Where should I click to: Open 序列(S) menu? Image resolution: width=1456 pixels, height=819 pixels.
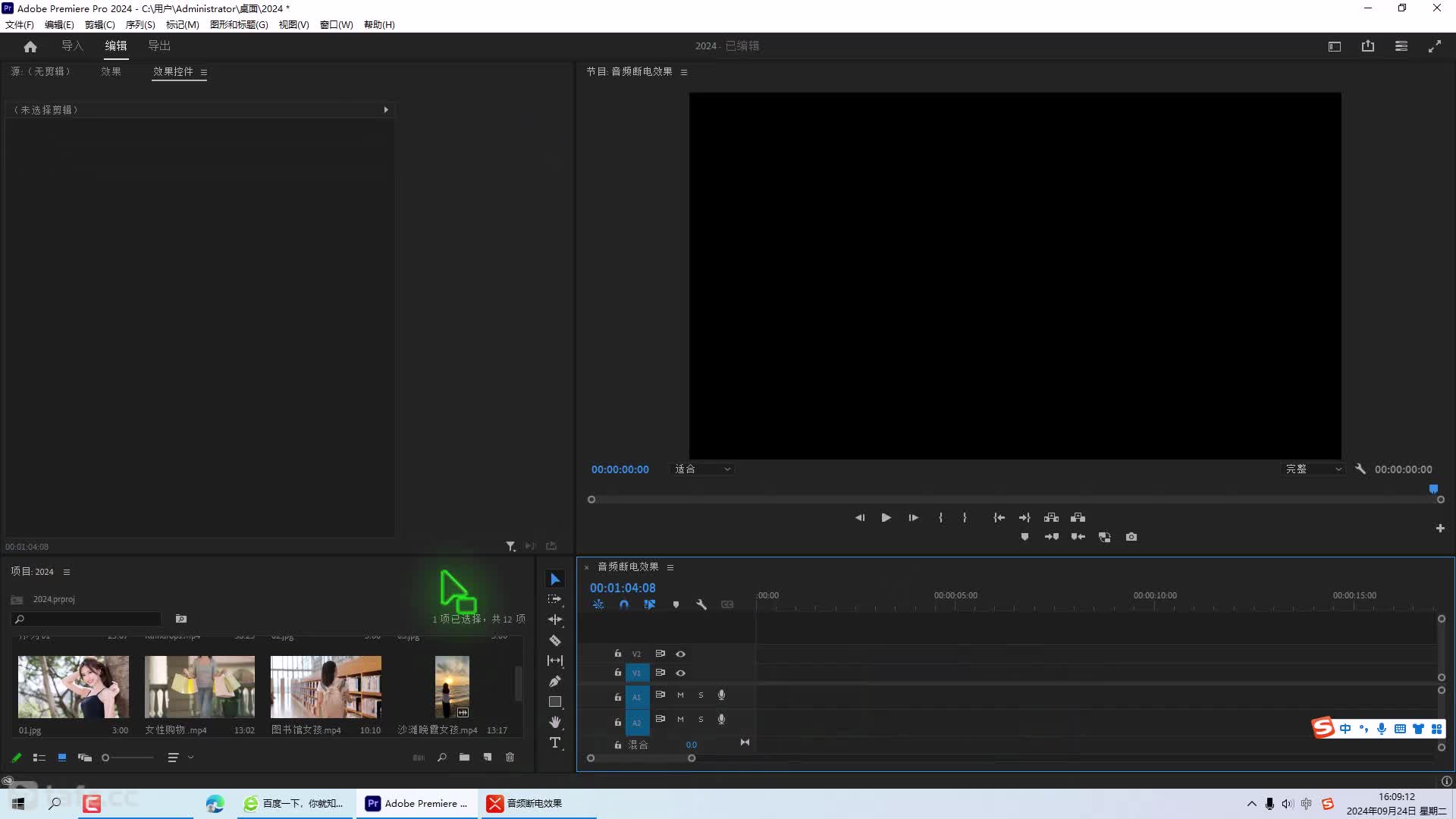[140, 25]
